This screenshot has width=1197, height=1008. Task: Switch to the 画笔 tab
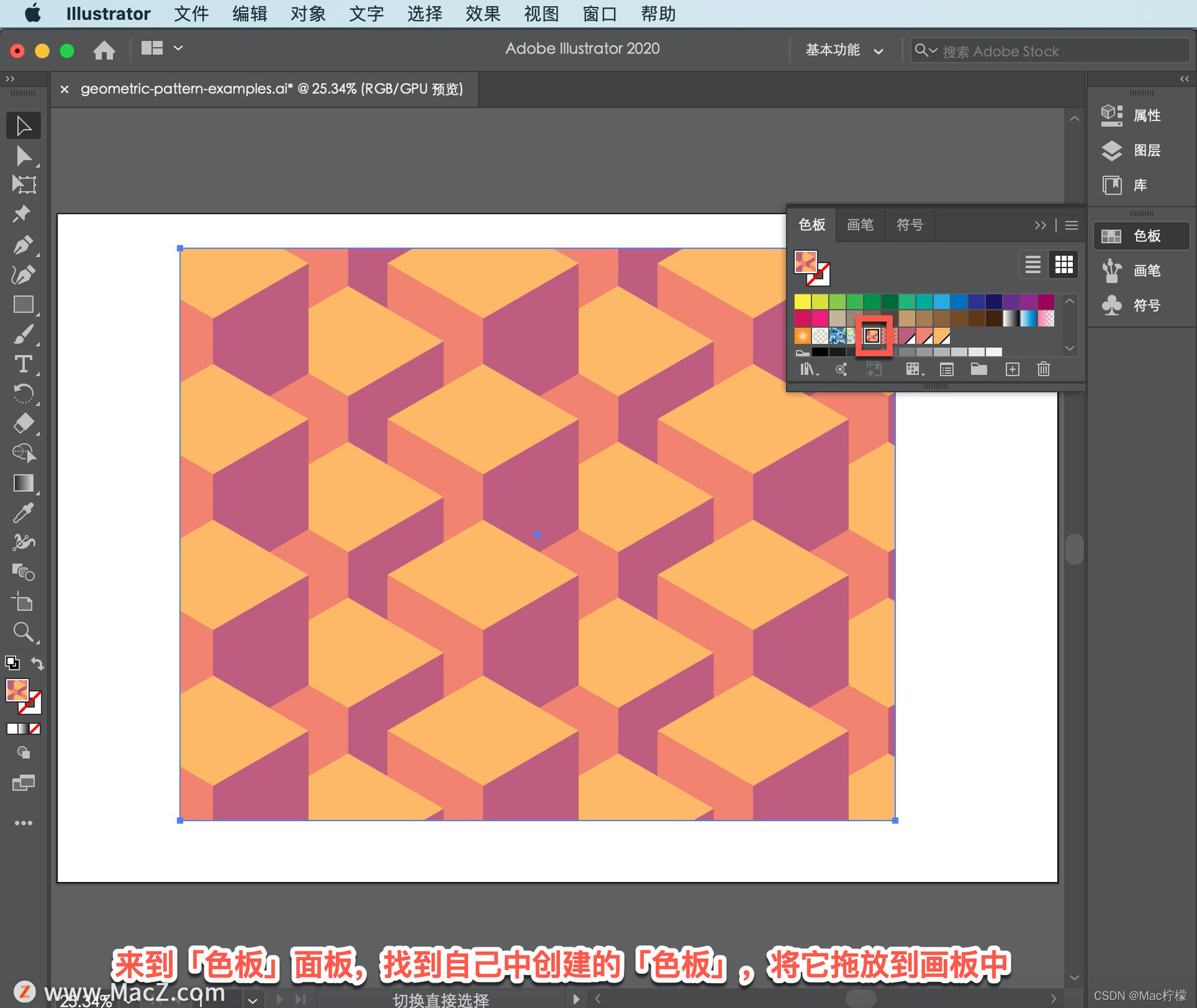point(860,225)
